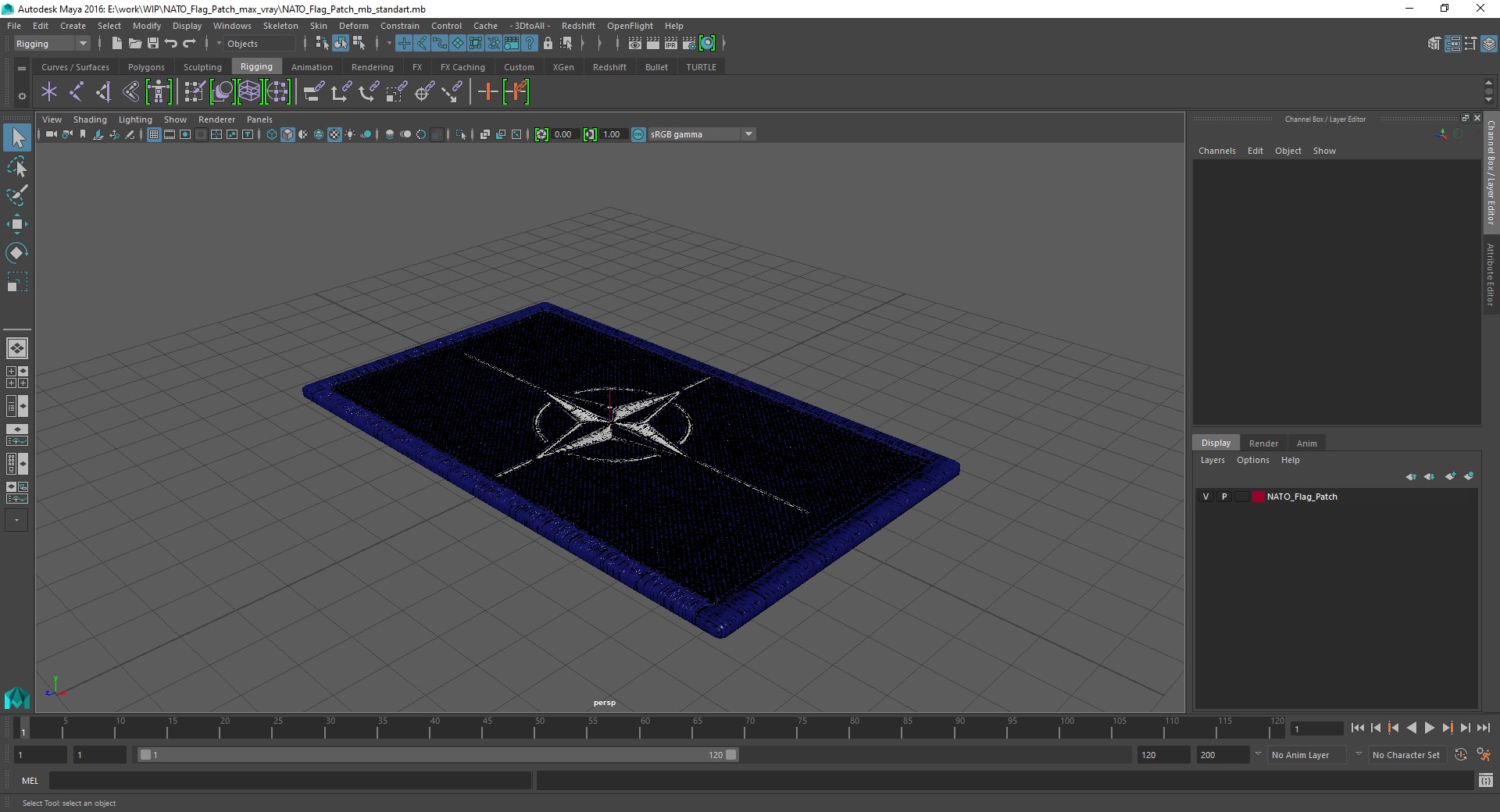The image size is (1500, 812).
Task: Toggle Auto Keyframe button
Action: (x=1461, y=755)
